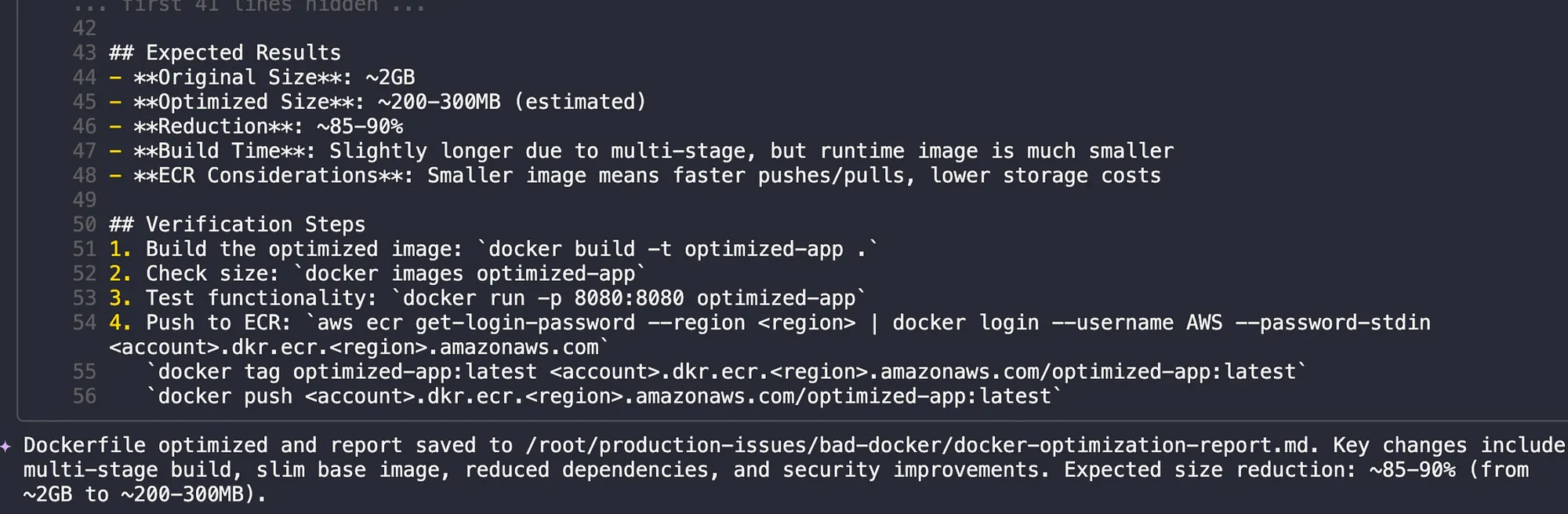Click the docker build command
Image resolution: width=1568 pixels, height=514 pixels.
point(677,250)
